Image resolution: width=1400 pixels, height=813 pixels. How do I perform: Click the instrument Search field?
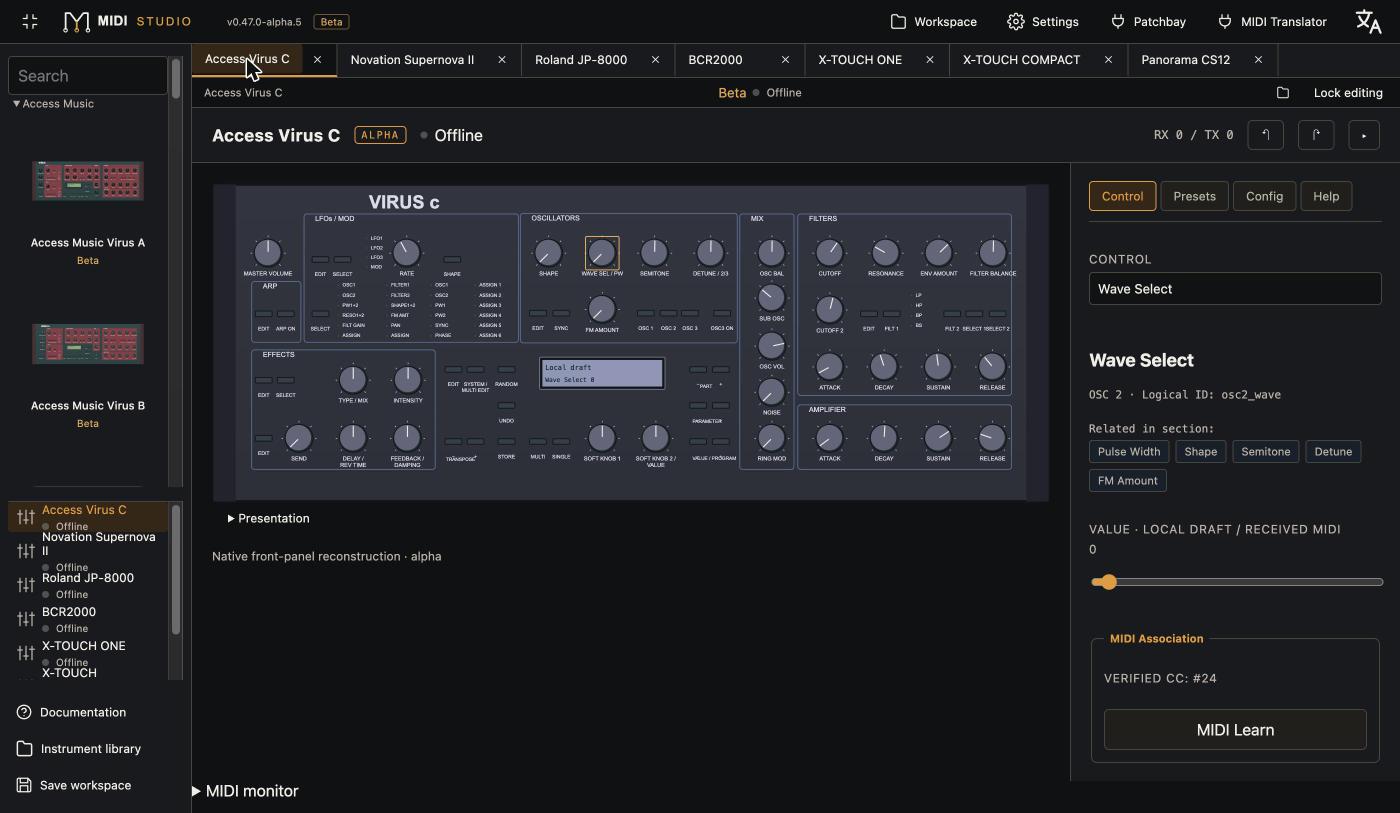click(88, 76)
